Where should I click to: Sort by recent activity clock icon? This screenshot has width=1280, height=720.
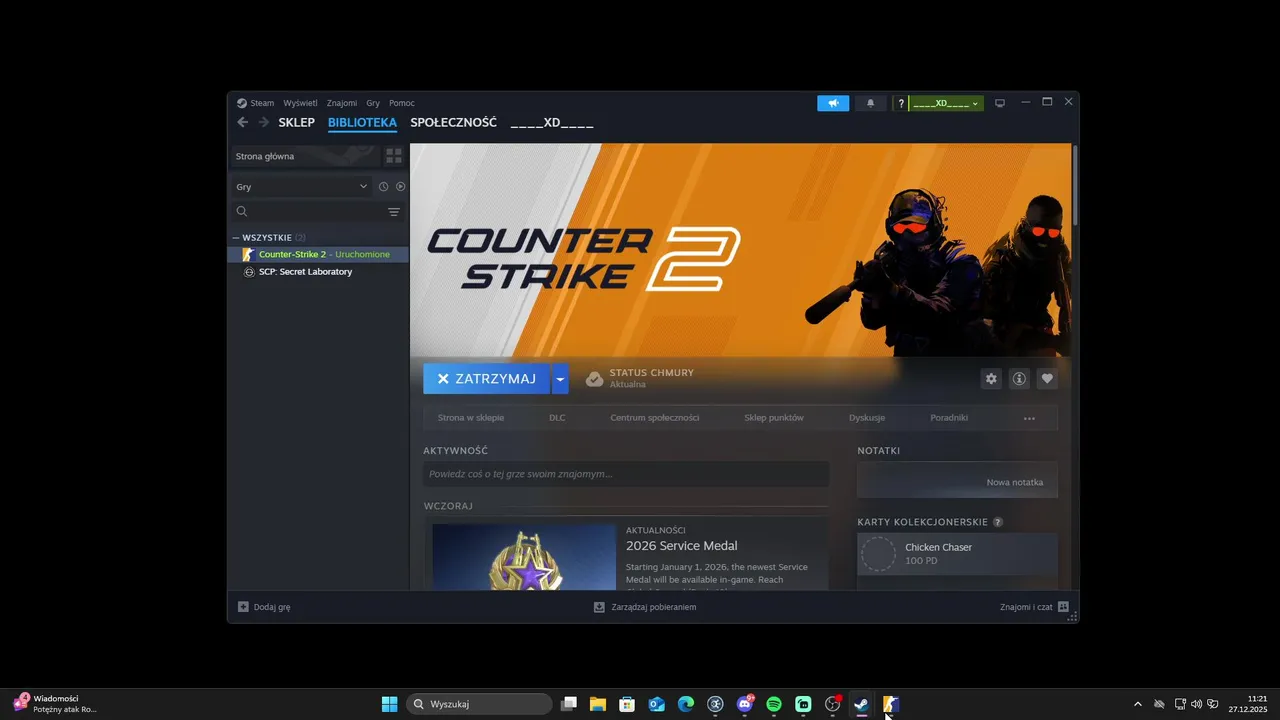[383, 187]
